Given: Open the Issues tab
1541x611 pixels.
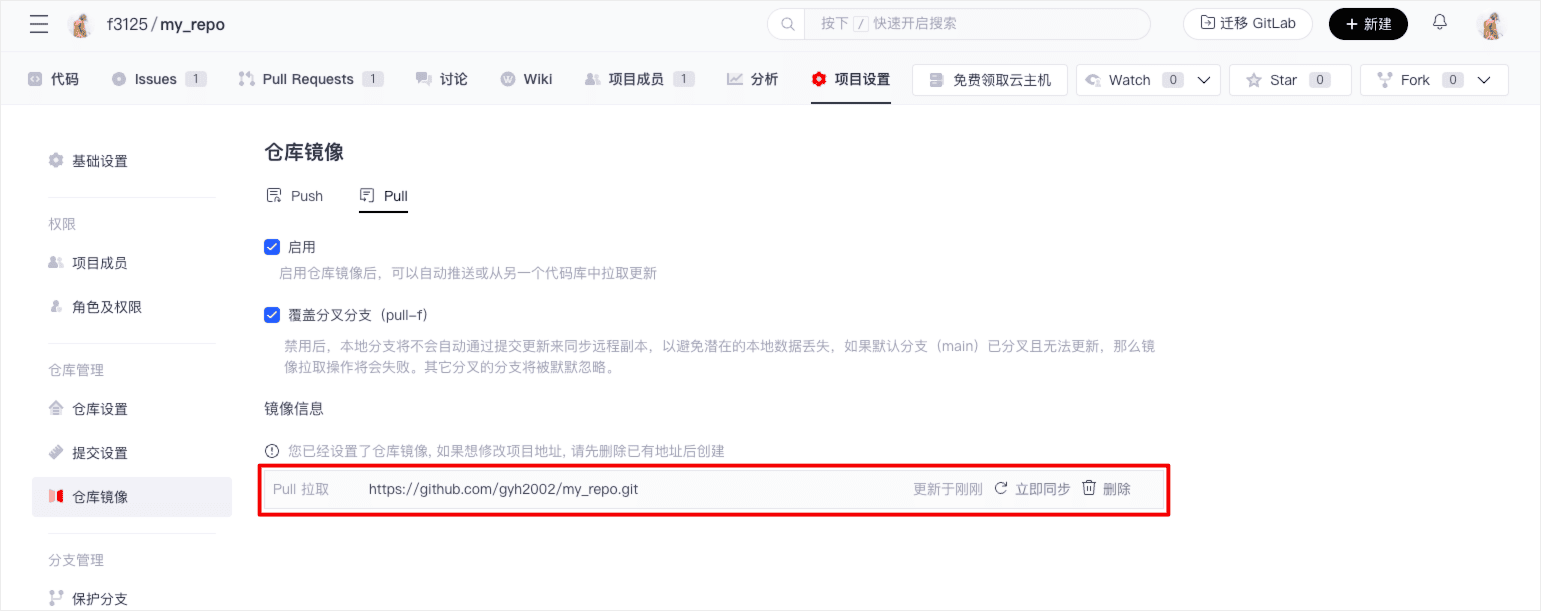Looking at the screenshot, I should 155,79.
